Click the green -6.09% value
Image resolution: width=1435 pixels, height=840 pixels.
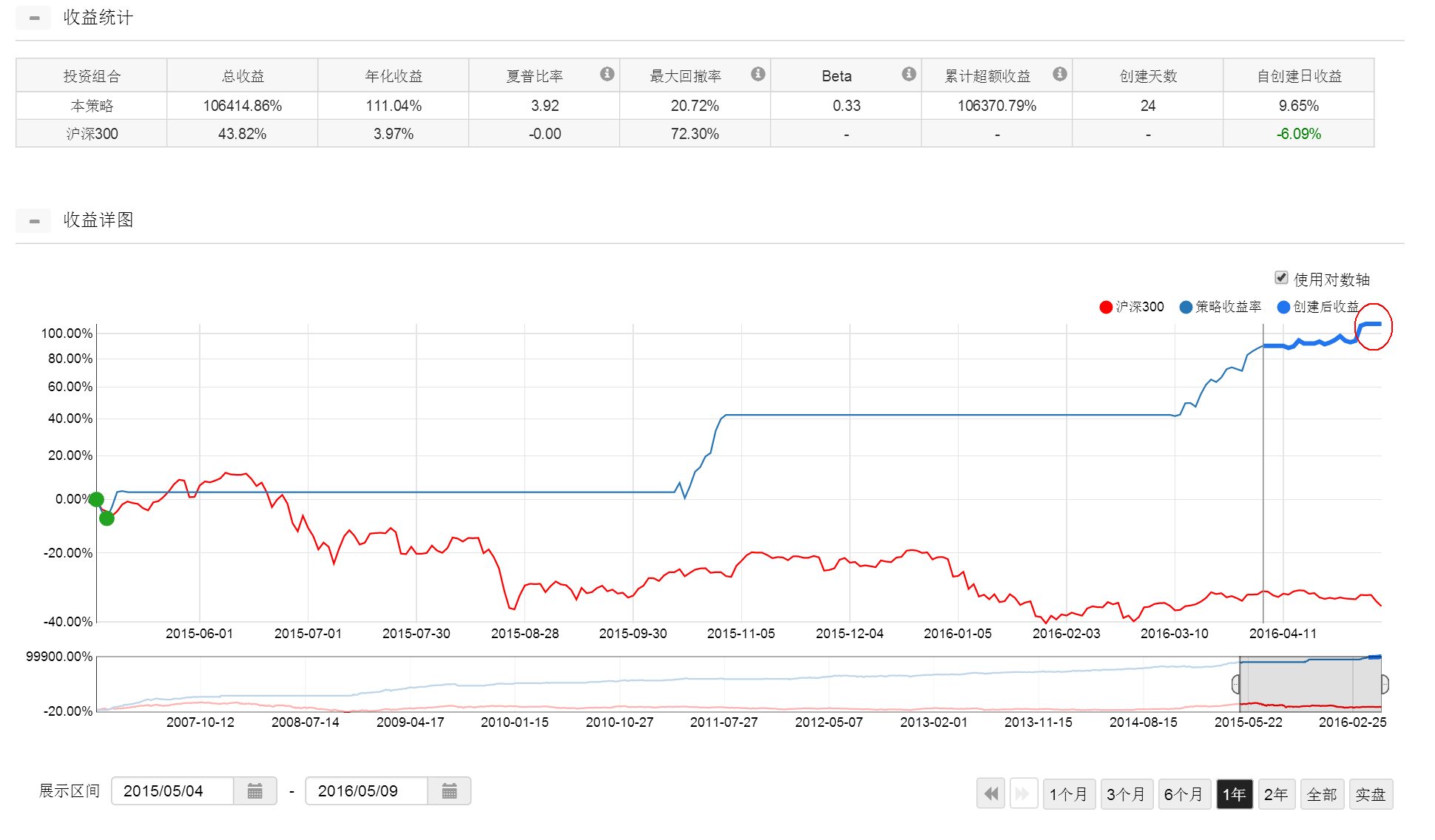pos(1299,134)
